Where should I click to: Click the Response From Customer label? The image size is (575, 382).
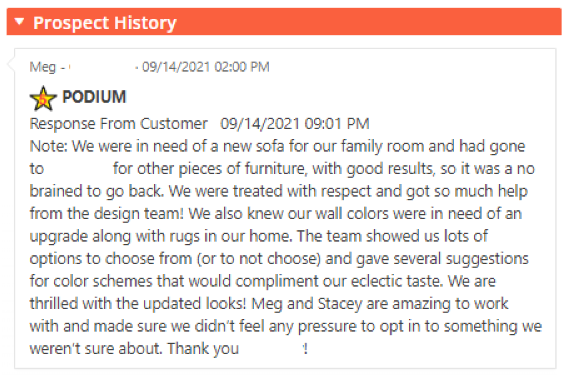(x=118, y=124)
